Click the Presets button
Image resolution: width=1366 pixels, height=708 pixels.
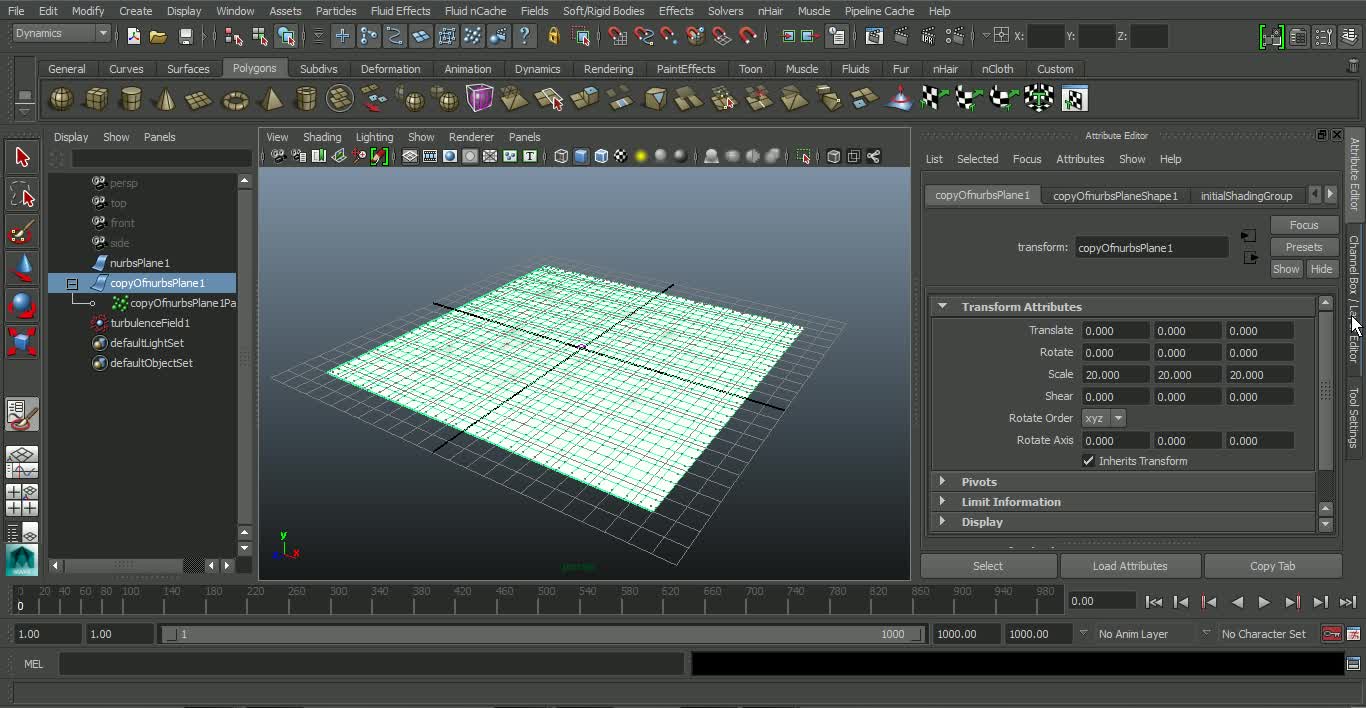click(1304, 247)
